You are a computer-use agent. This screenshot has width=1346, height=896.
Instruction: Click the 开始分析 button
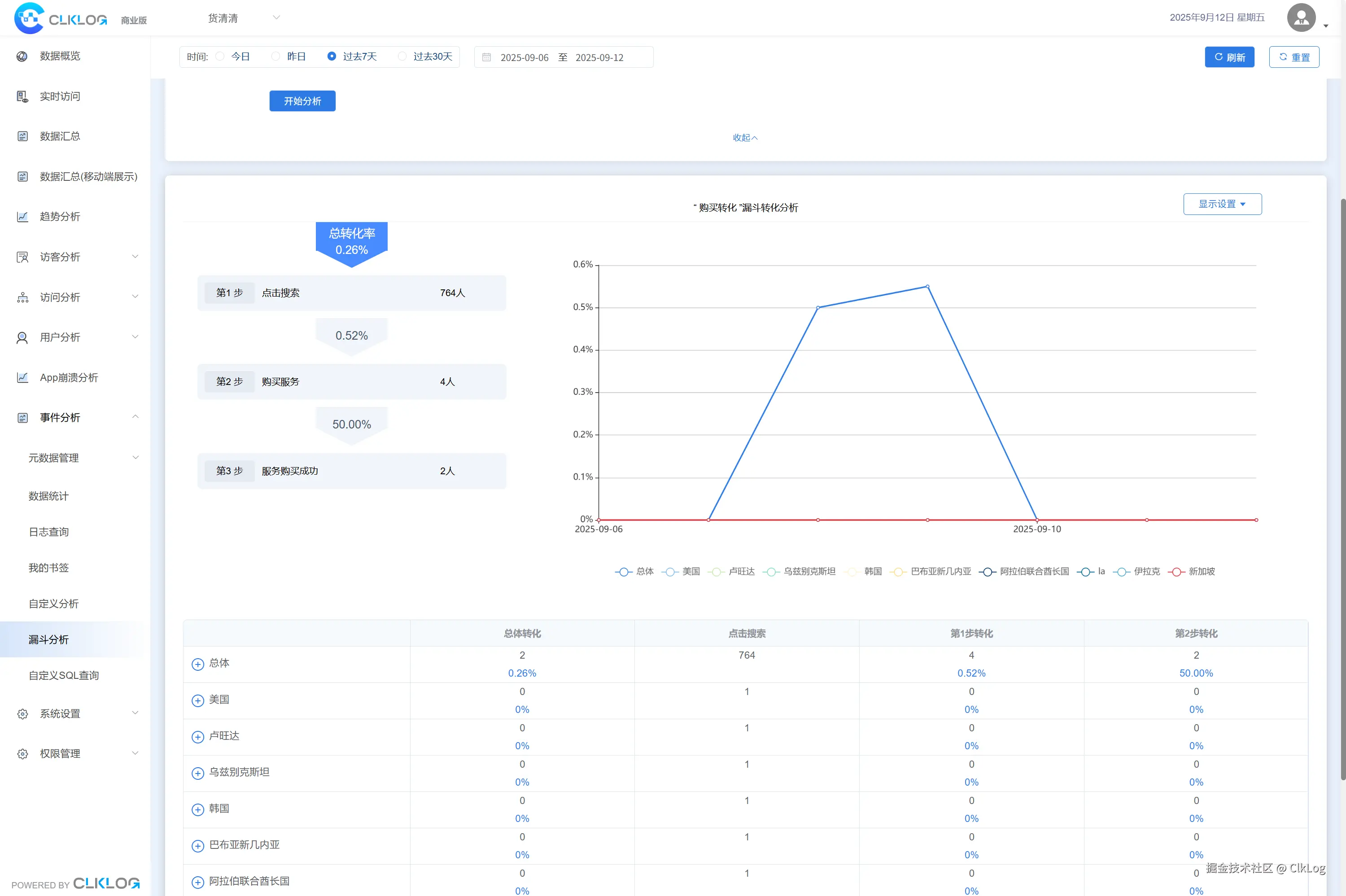[x=302, y=101]
